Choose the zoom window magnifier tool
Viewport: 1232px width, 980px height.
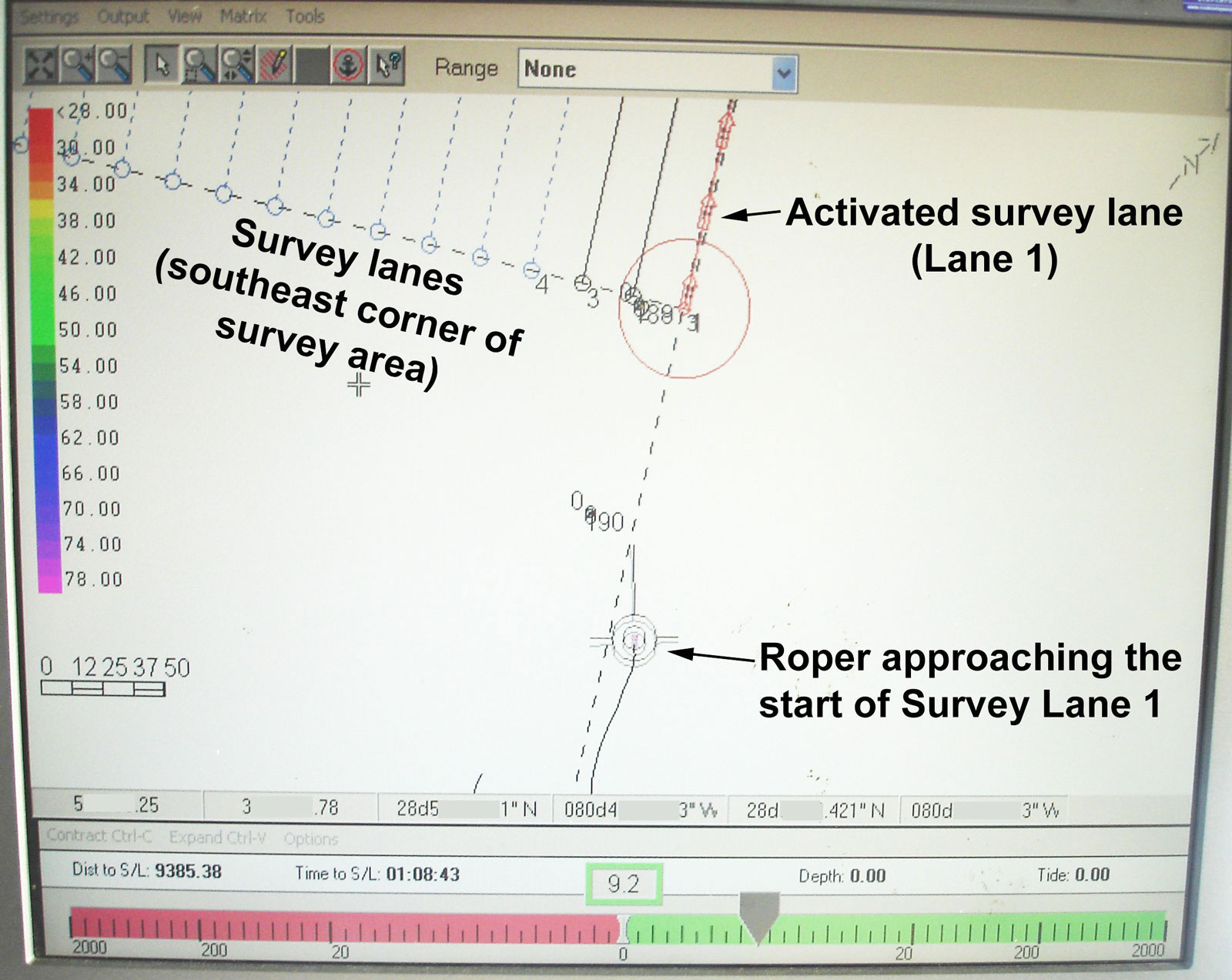tap(199, 65)
